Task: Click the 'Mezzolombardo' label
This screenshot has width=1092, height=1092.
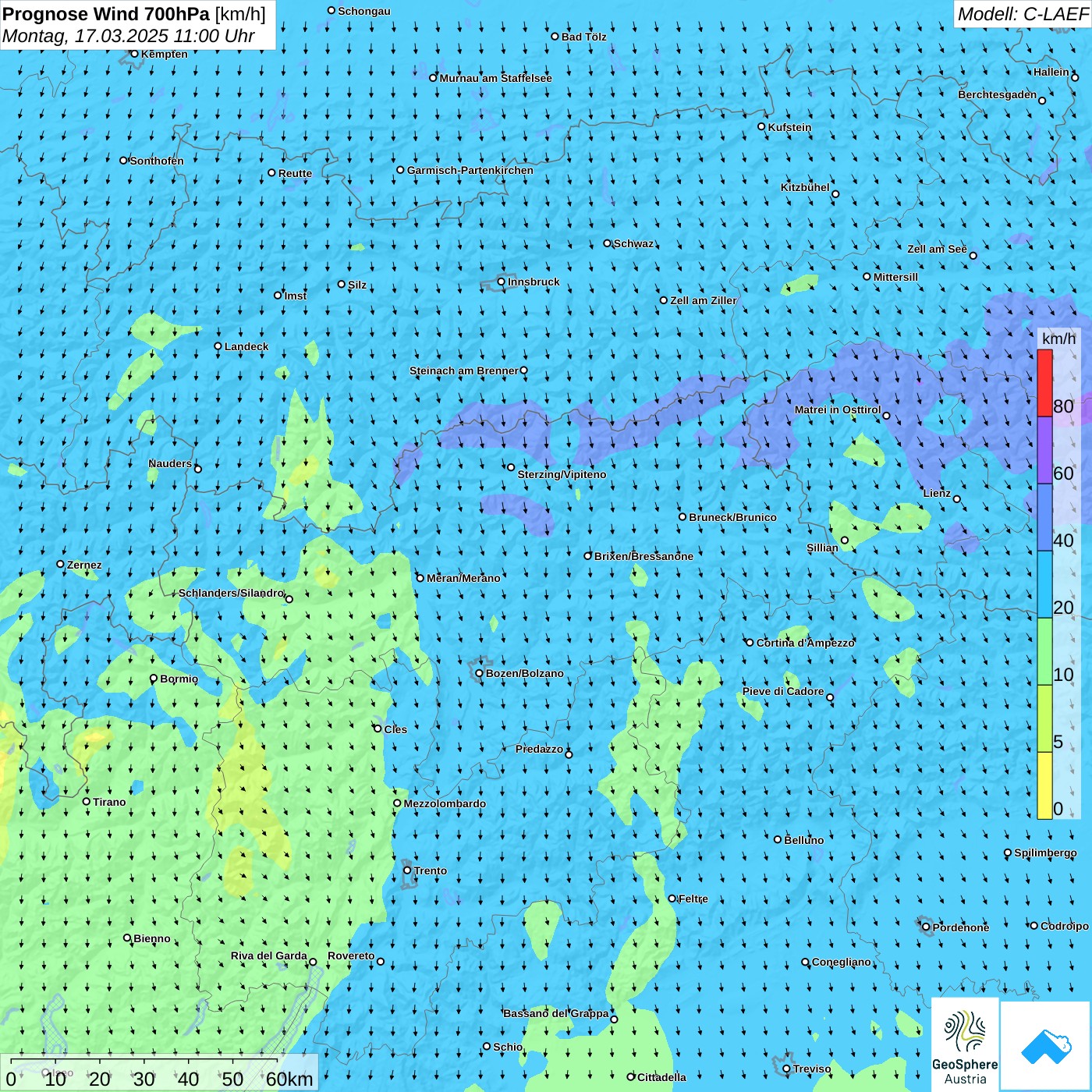Action: pos(445,803)
